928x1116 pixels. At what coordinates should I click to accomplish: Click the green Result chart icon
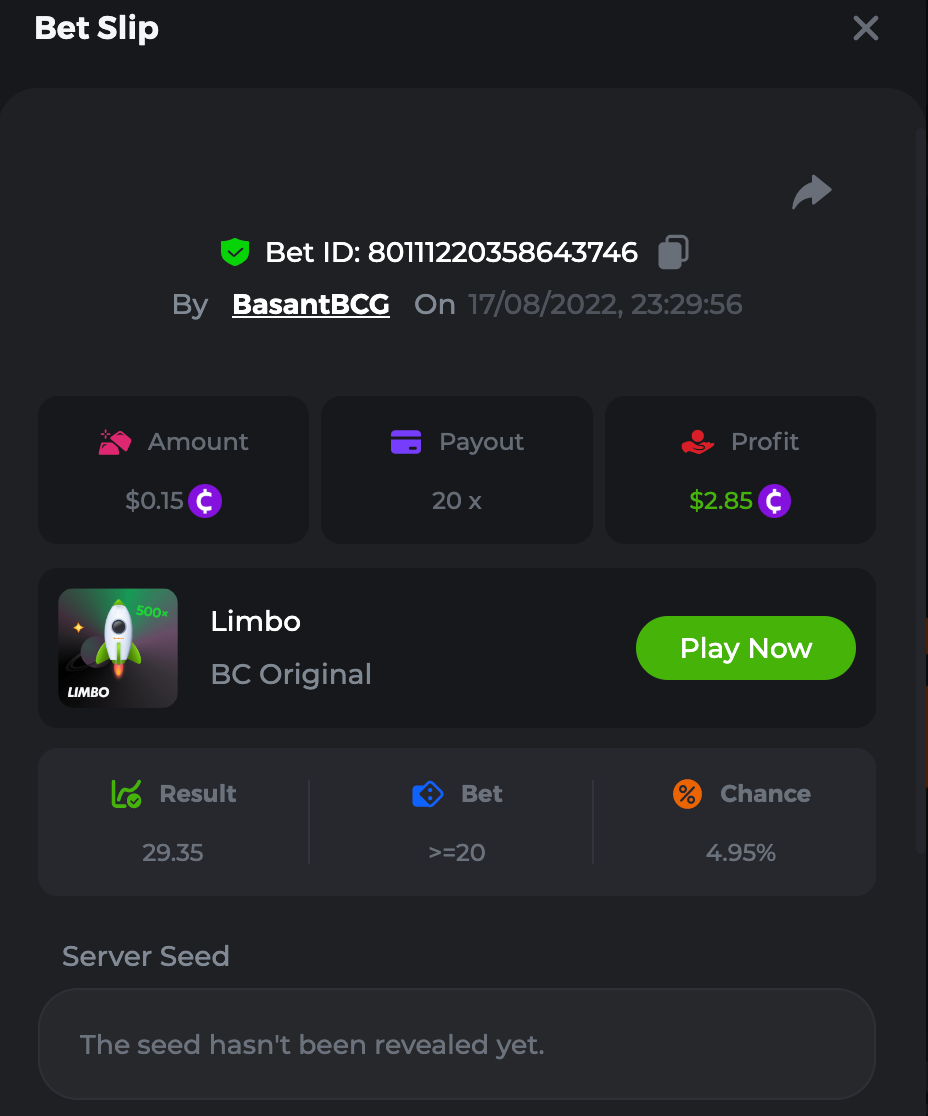pos(126,794)
